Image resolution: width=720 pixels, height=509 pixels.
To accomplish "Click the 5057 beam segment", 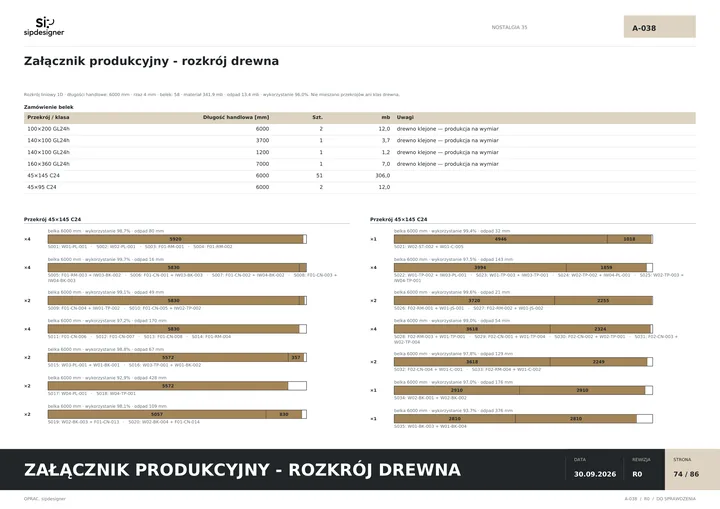I will coord(157,414).
